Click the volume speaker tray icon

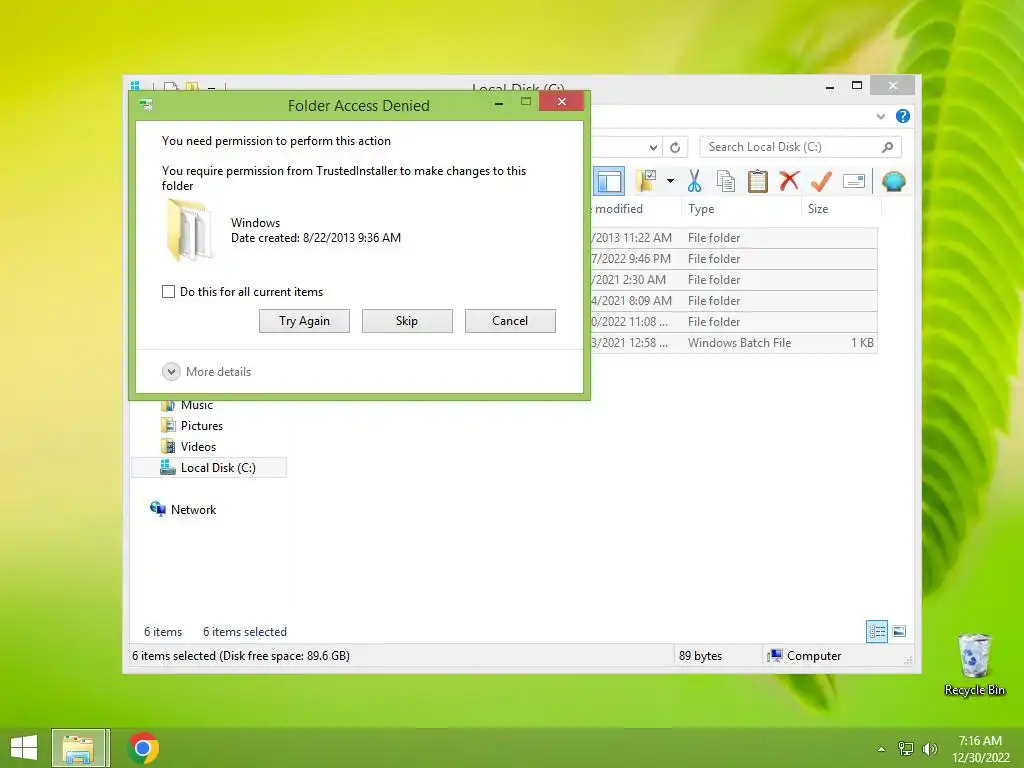pyautogui.click(x=929, y=748)
